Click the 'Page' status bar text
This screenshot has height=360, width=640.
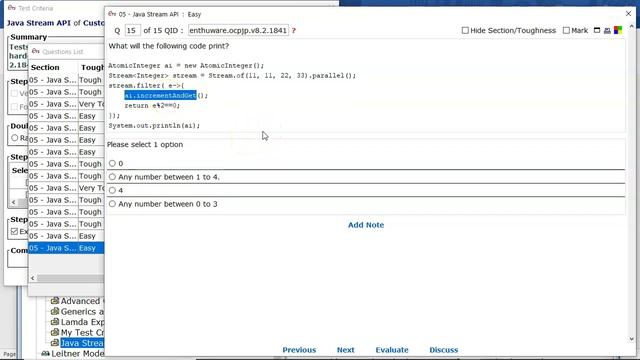tap(9, 354)
